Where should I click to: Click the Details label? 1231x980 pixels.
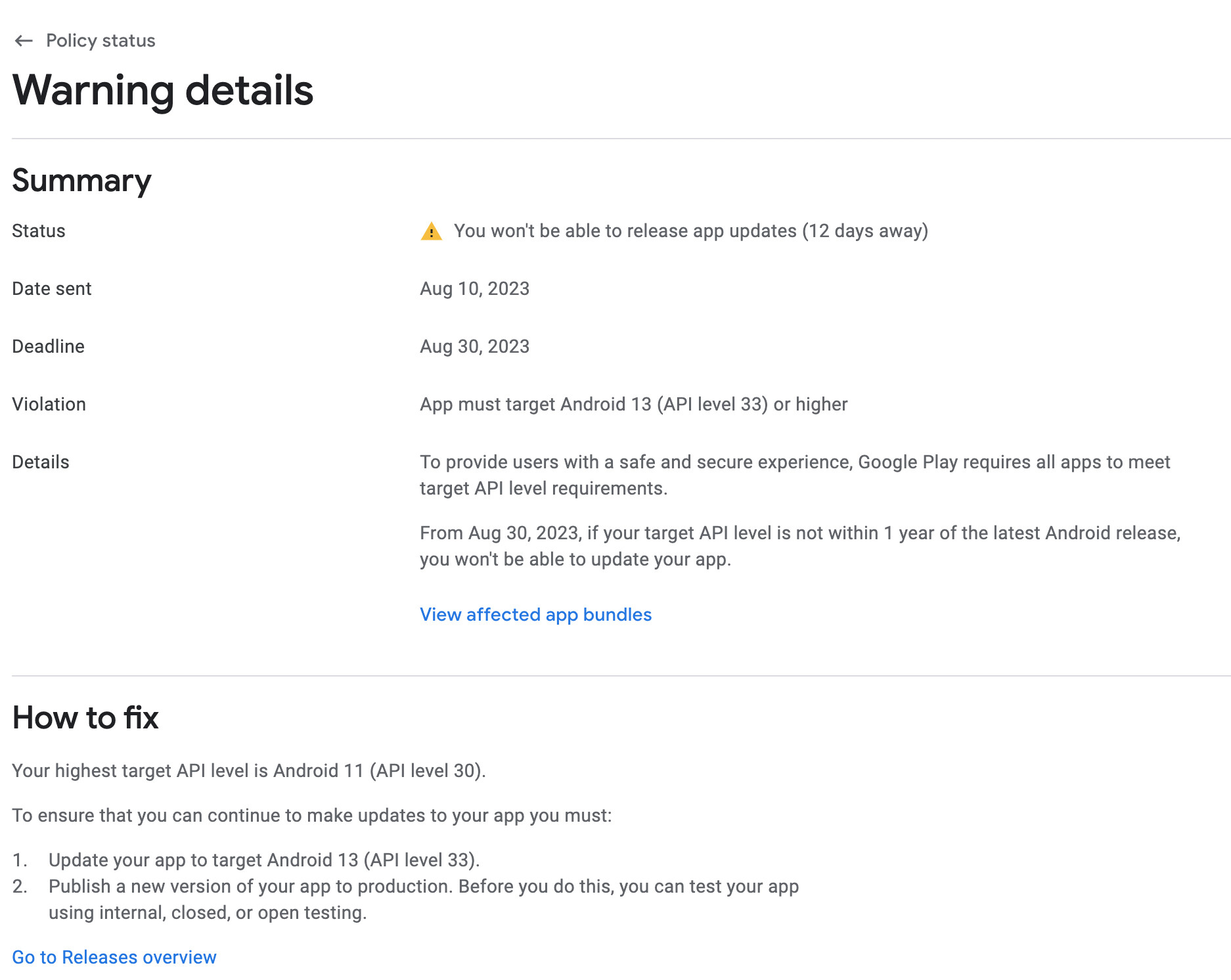(41, 462)
